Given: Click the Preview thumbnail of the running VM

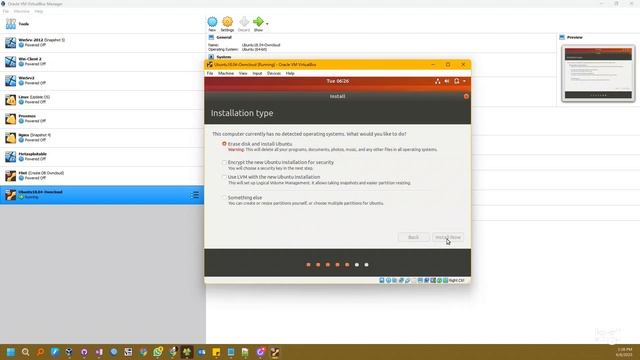Looking at the screenshot, I should click(598, 73).
